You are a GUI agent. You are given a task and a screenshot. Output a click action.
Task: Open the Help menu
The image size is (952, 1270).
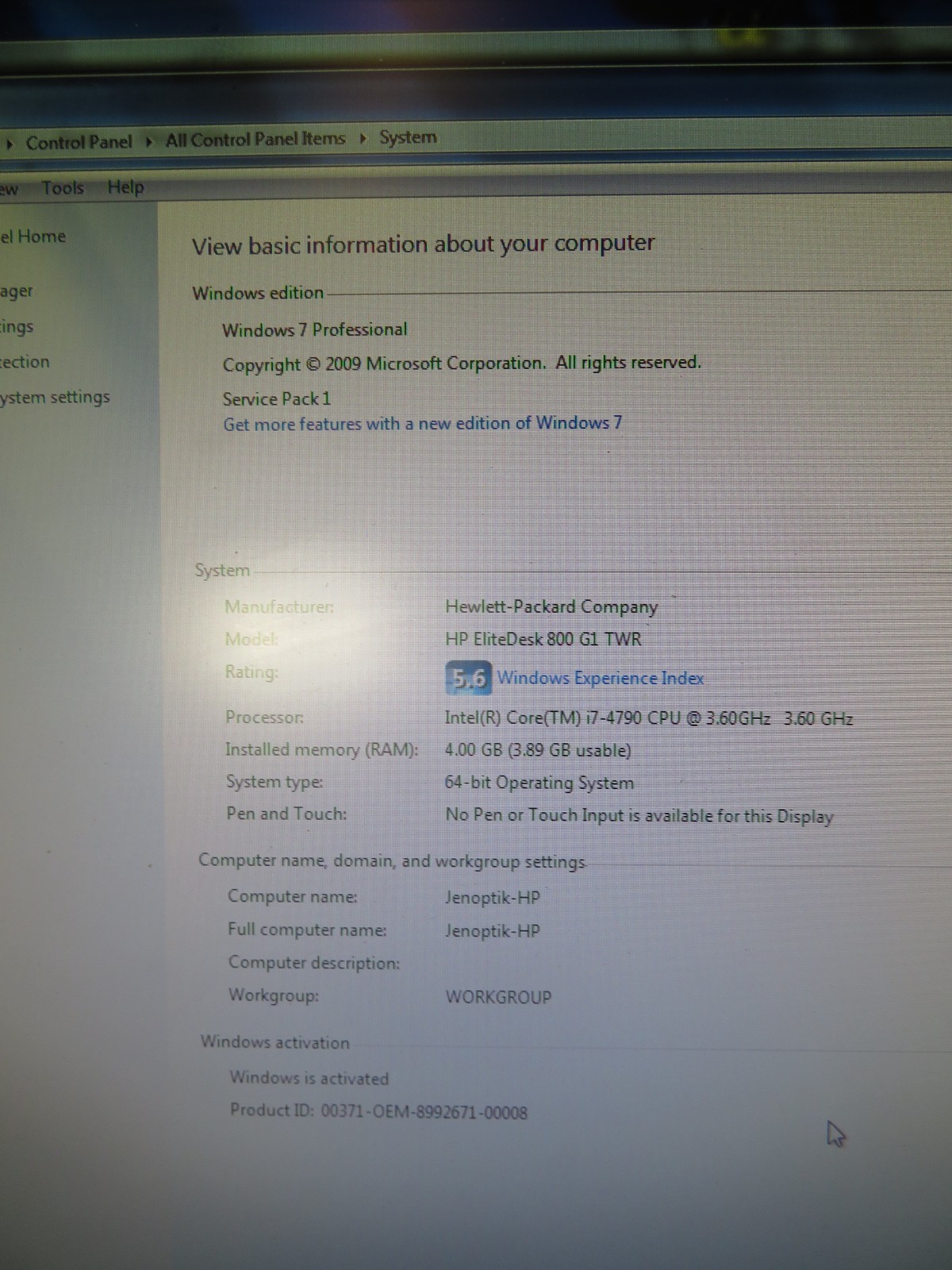click(x=125, y=187)
